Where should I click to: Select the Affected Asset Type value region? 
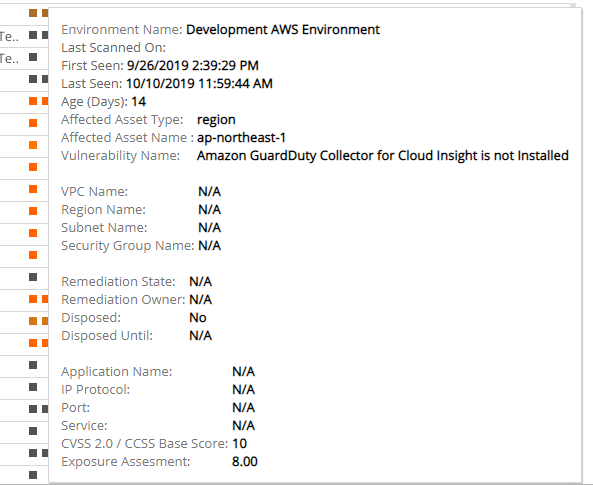click(x=216, y=120)
